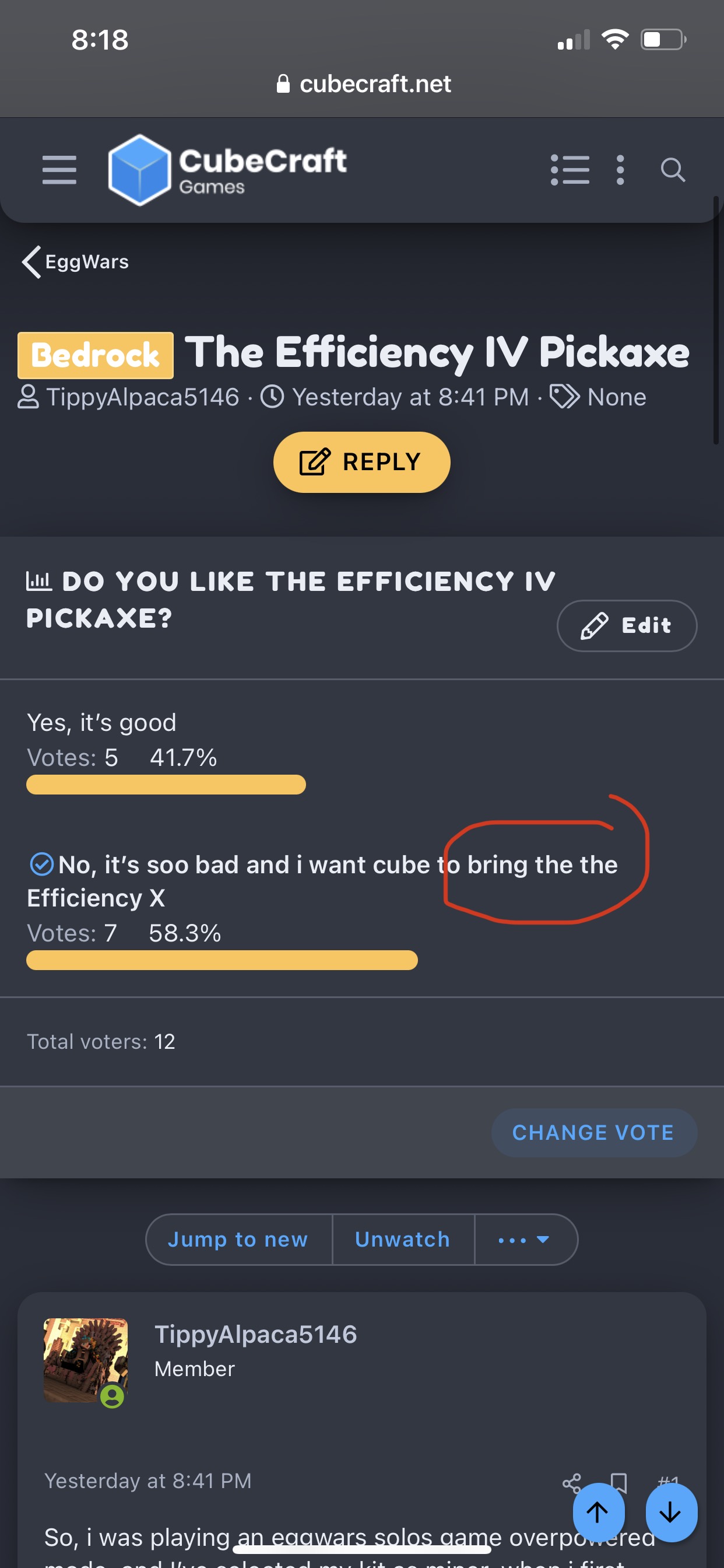Image resolution: width=724 pixels, height=1568 pixels.
Task: Open the forum list icon
Action: pos(570,170)
